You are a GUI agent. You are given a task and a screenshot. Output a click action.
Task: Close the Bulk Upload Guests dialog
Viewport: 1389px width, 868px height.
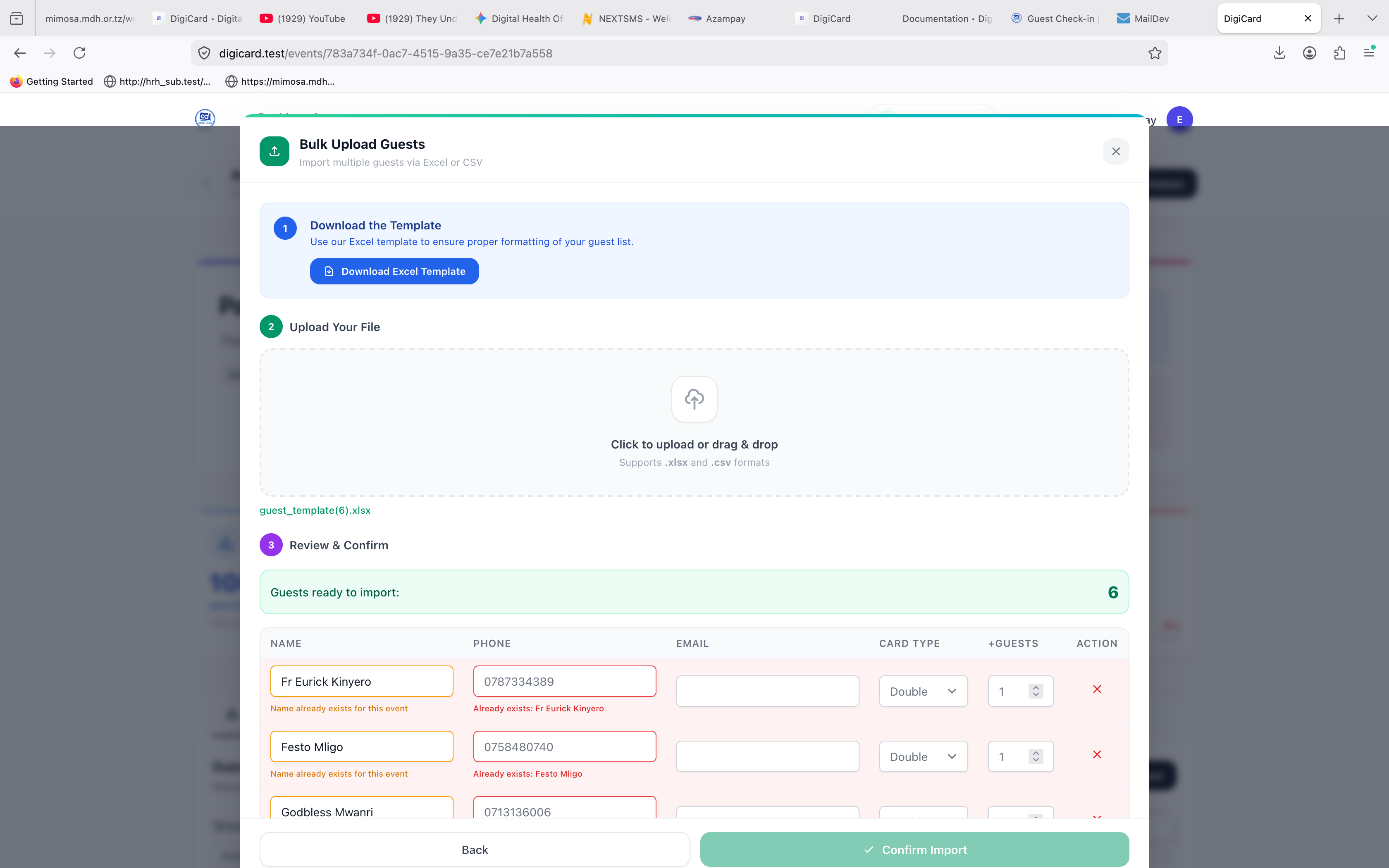click(x=1116, y=152)
